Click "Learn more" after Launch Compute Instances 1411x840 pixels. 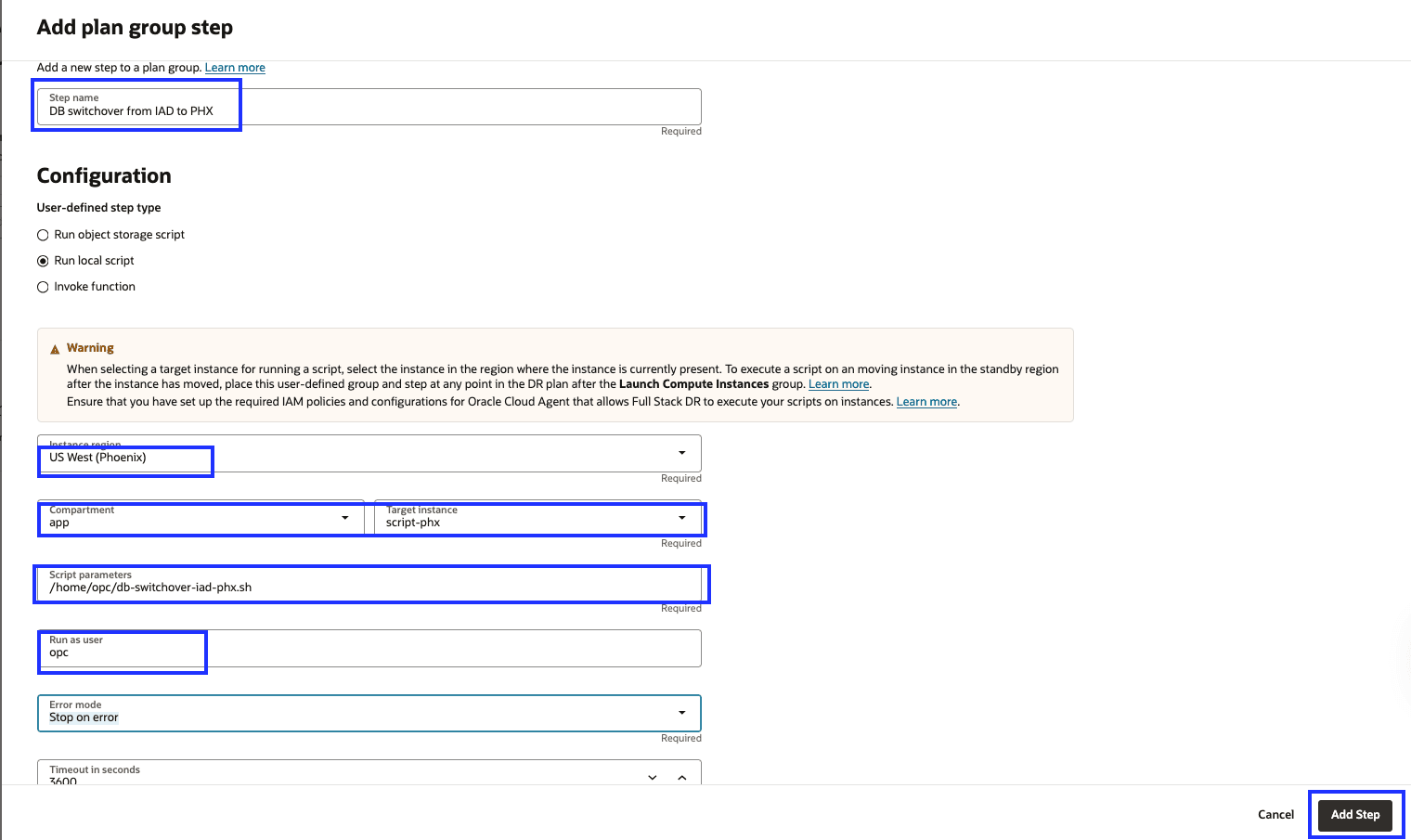click(838, 383)
